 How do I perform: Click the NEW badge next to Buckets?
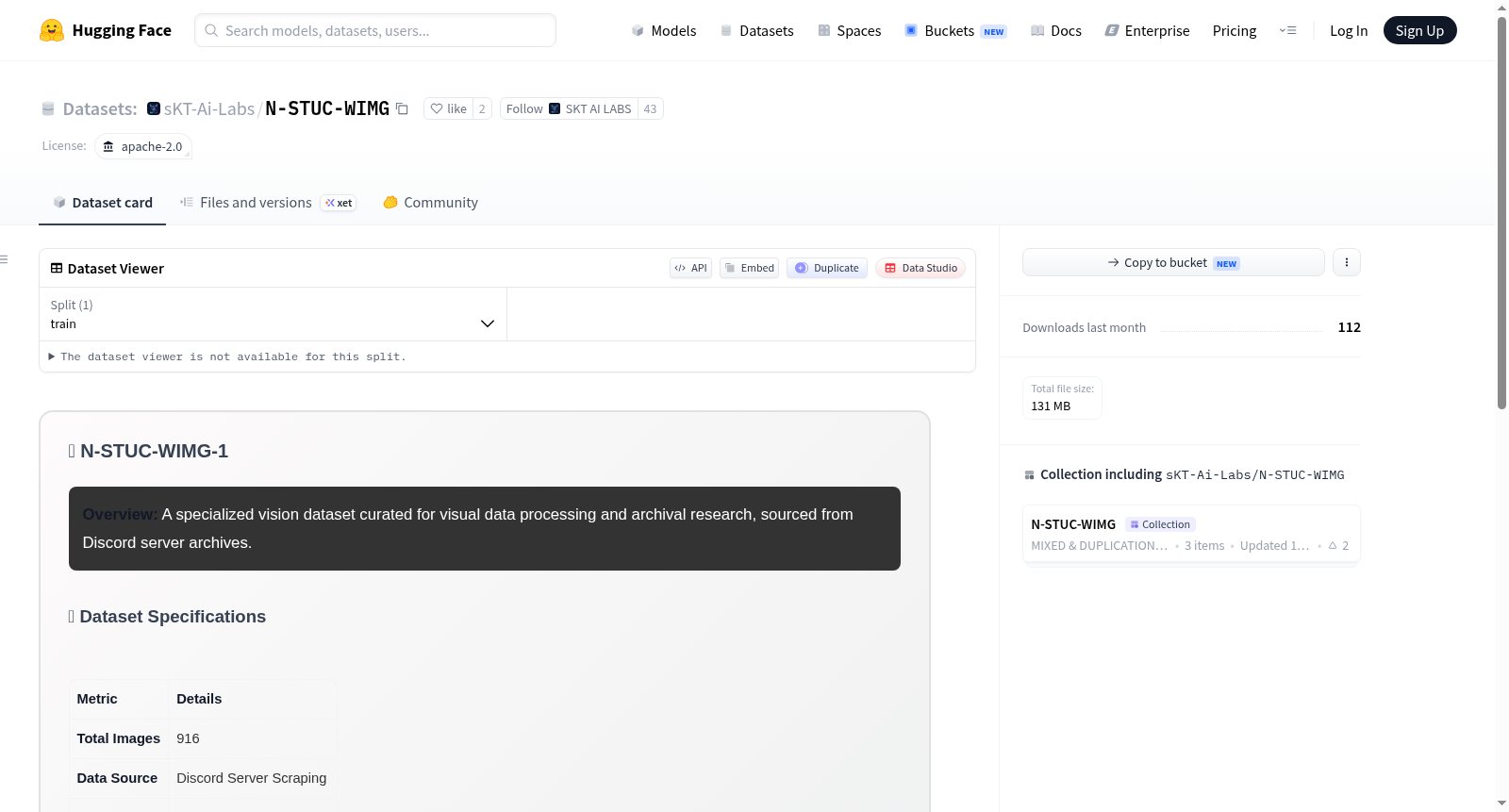pyautogui.click(x=994, y=31)
